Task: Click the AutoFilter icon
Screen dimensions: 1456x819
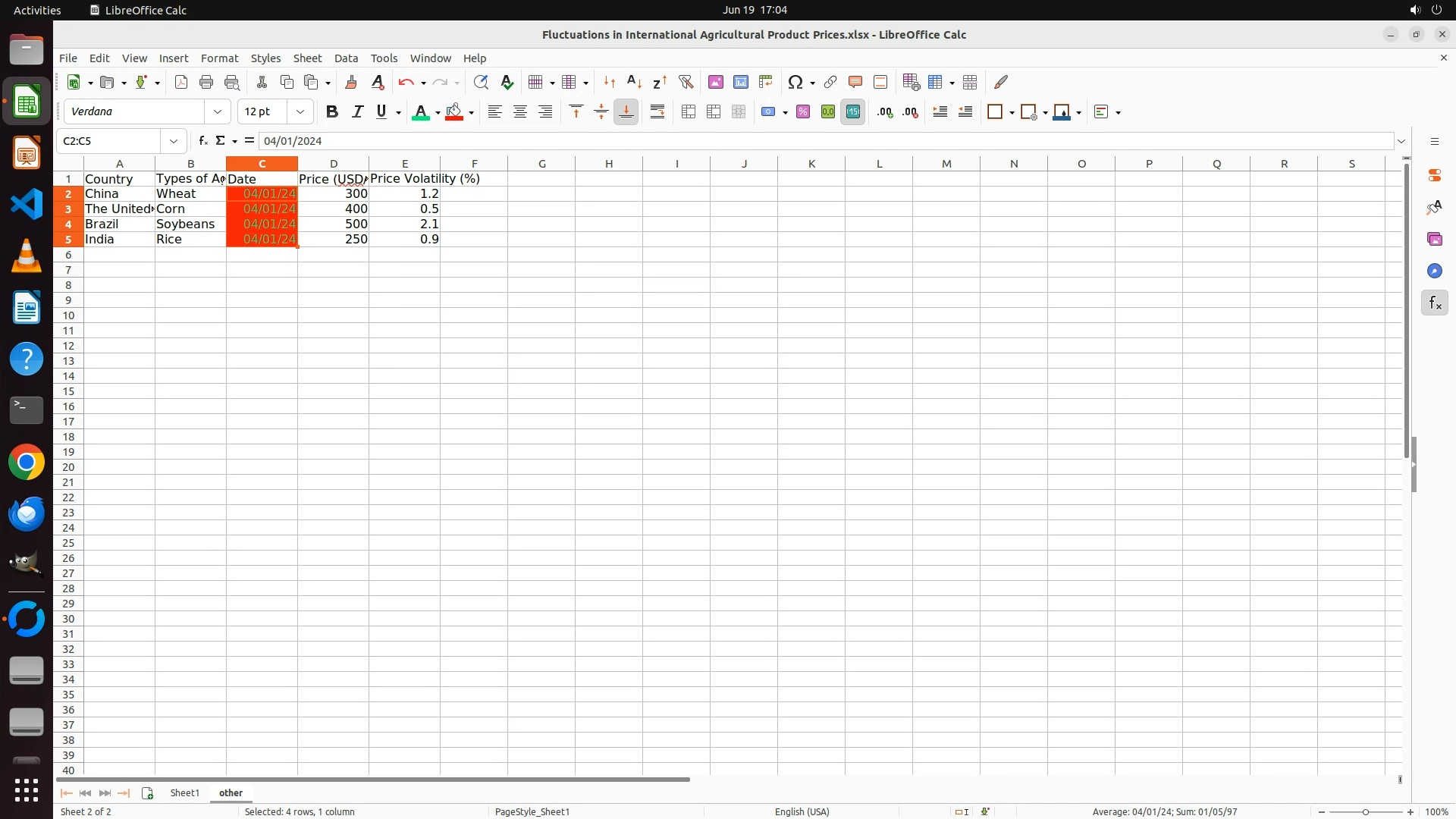Action: (x=686, y=82)
